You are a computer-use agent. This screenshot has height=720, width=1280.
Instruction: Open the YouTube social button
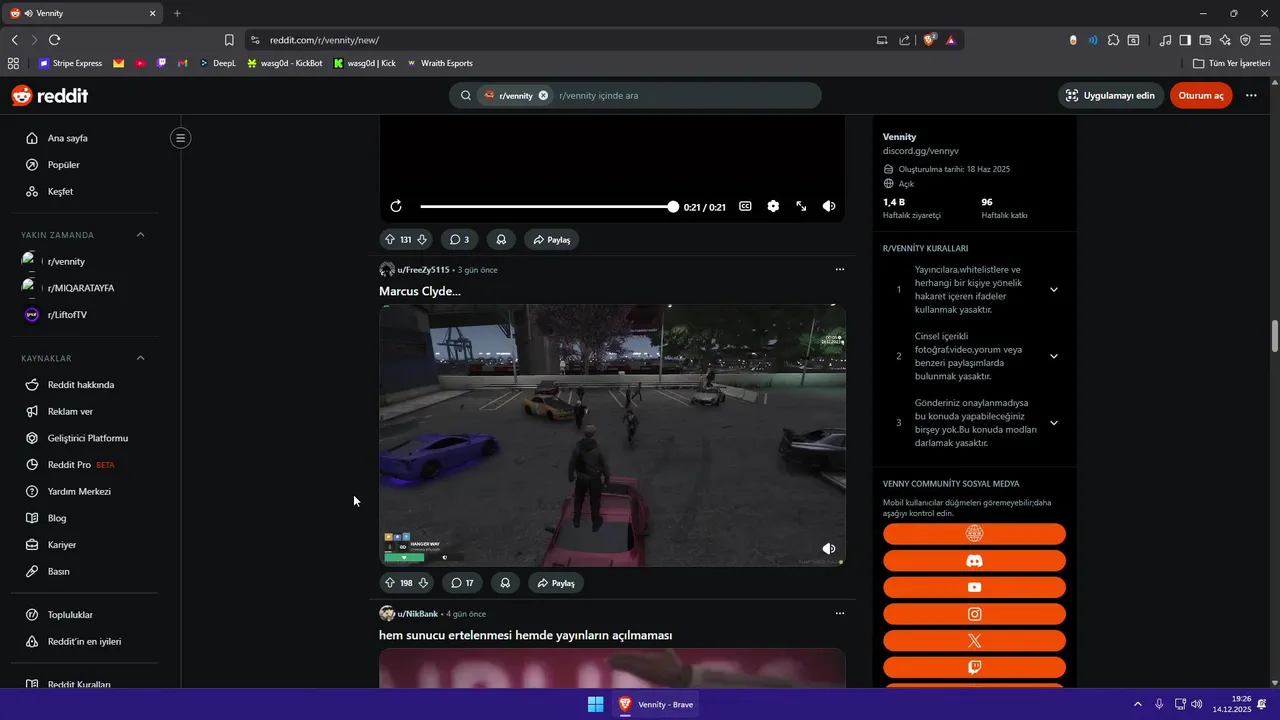point(974,588)
